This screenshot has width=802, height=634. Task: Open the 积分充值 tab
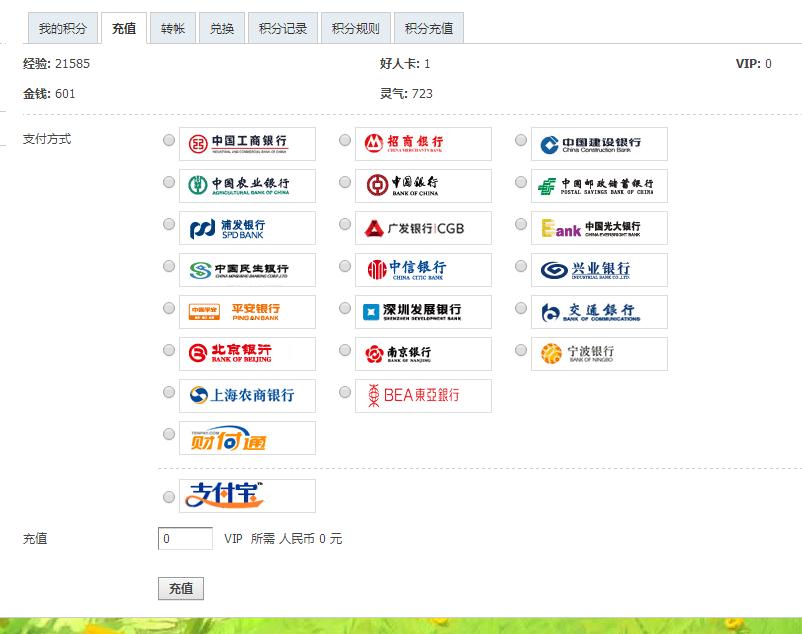pos(429,29)
